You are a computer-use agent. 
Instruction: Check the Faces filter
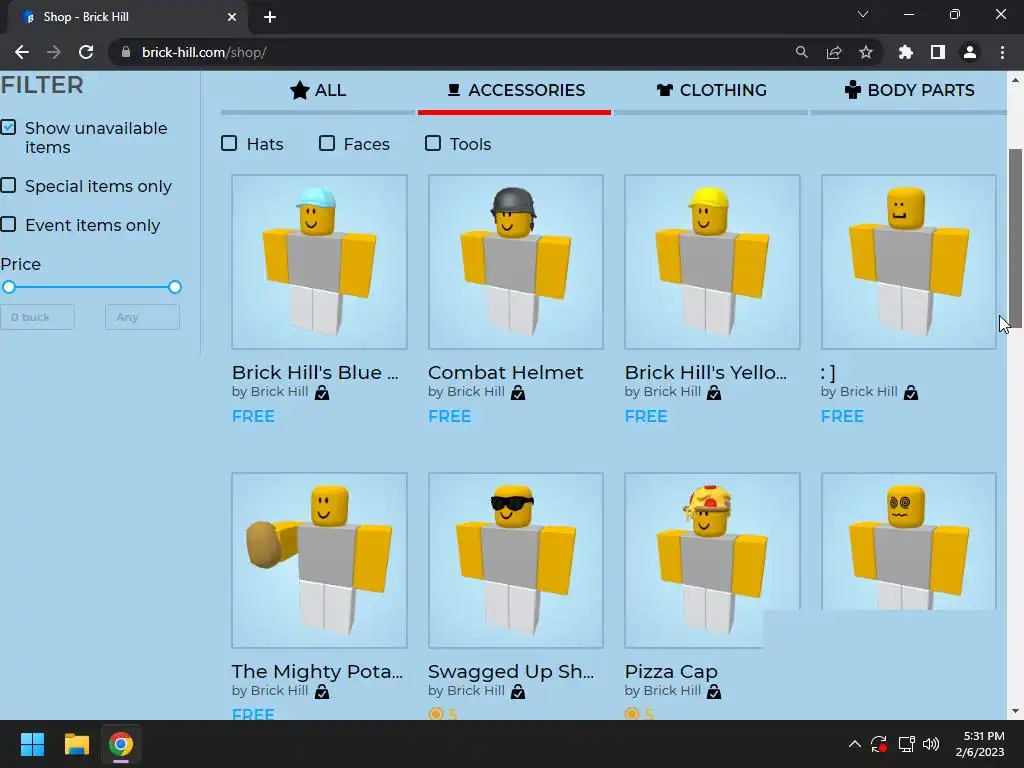coord(327,143)
